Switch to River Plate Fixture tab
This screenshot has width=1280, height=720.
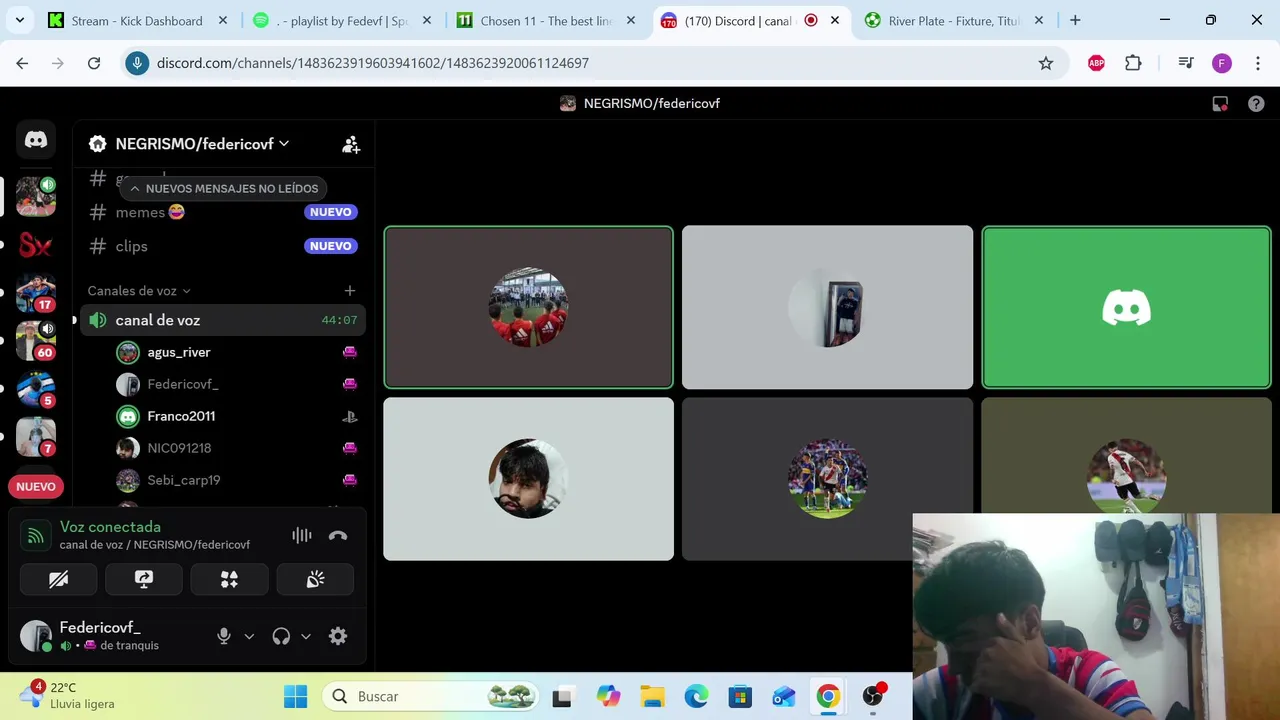(955, 20)
